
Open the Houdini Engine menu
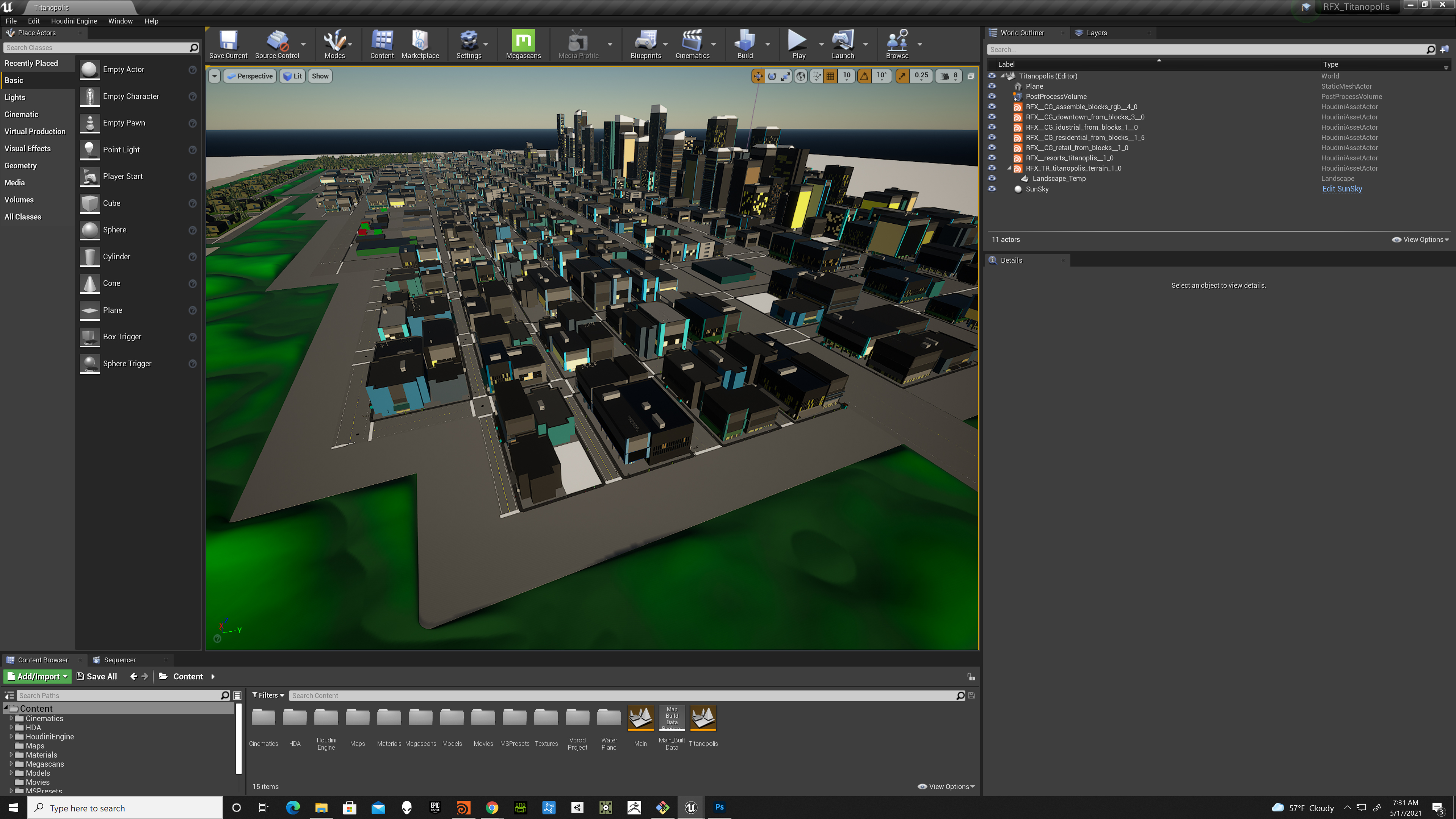pos(74,21)
